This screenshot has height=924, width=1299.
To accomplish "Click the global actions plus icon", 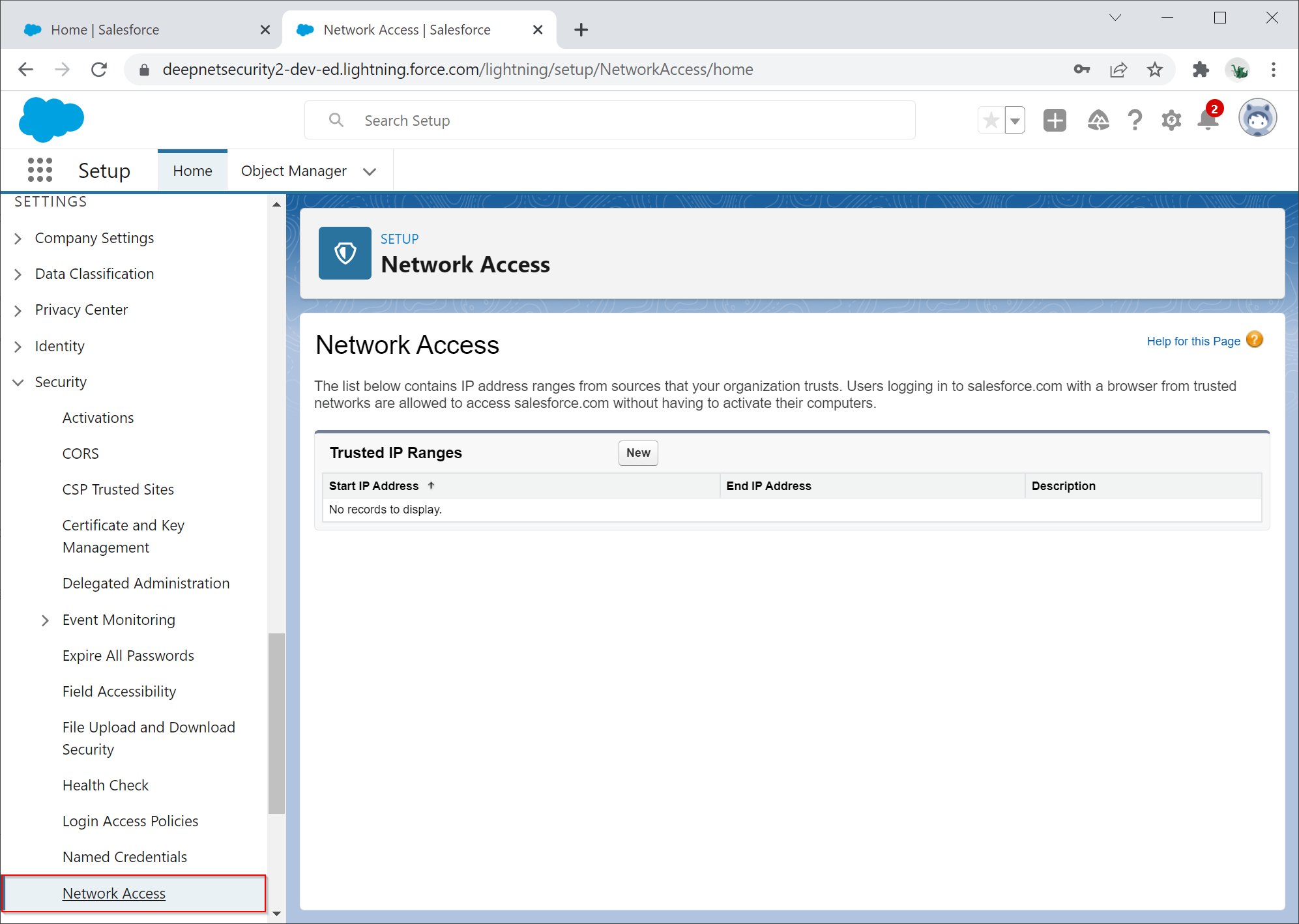I will point(1055,121).
